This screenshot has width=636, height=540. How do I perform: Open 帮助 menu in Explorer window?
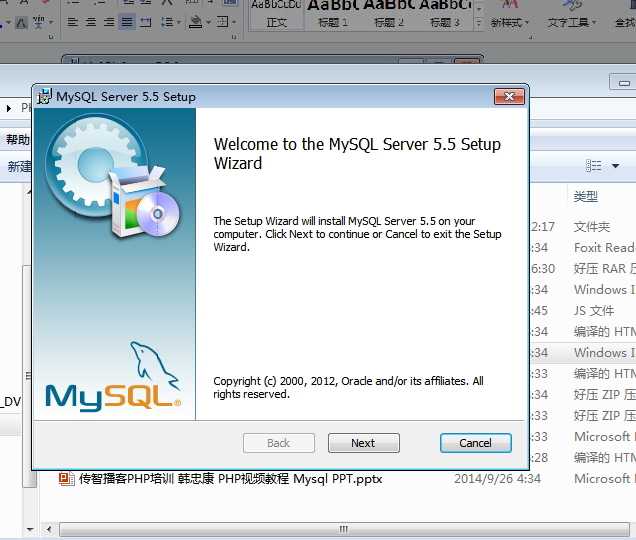click(x=17, y=140)
